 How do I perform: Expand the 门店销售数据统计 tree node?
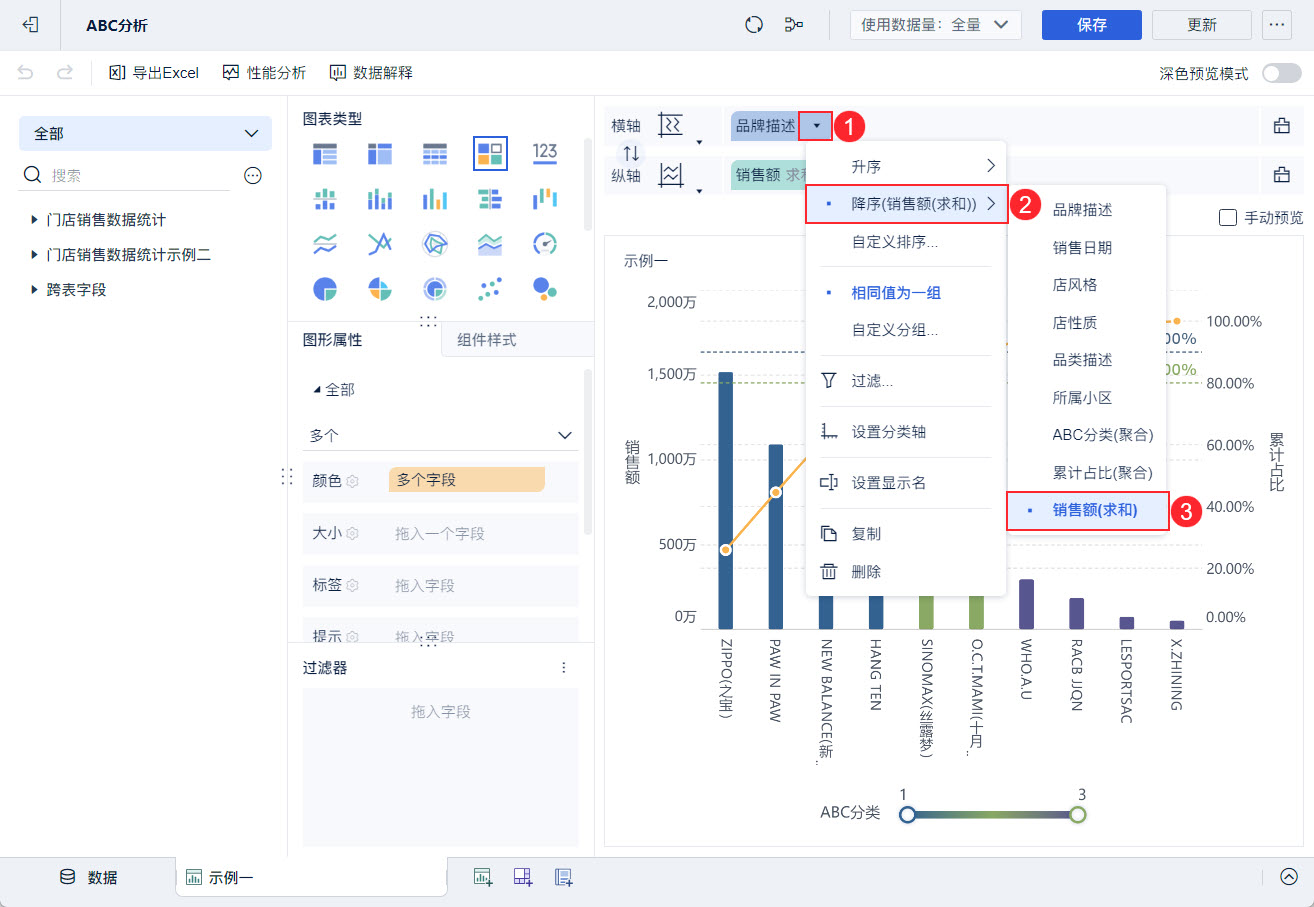tap(36, 219)
